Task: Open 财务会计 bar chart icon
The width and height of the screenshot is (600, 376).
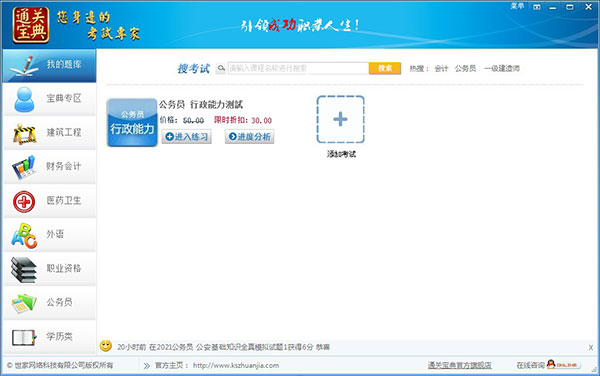Action: [24, 167]
